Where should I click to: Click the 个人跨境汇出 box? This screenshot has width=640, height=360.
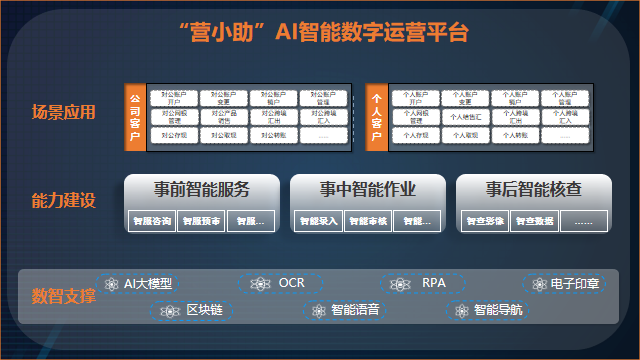click(515, 117)
